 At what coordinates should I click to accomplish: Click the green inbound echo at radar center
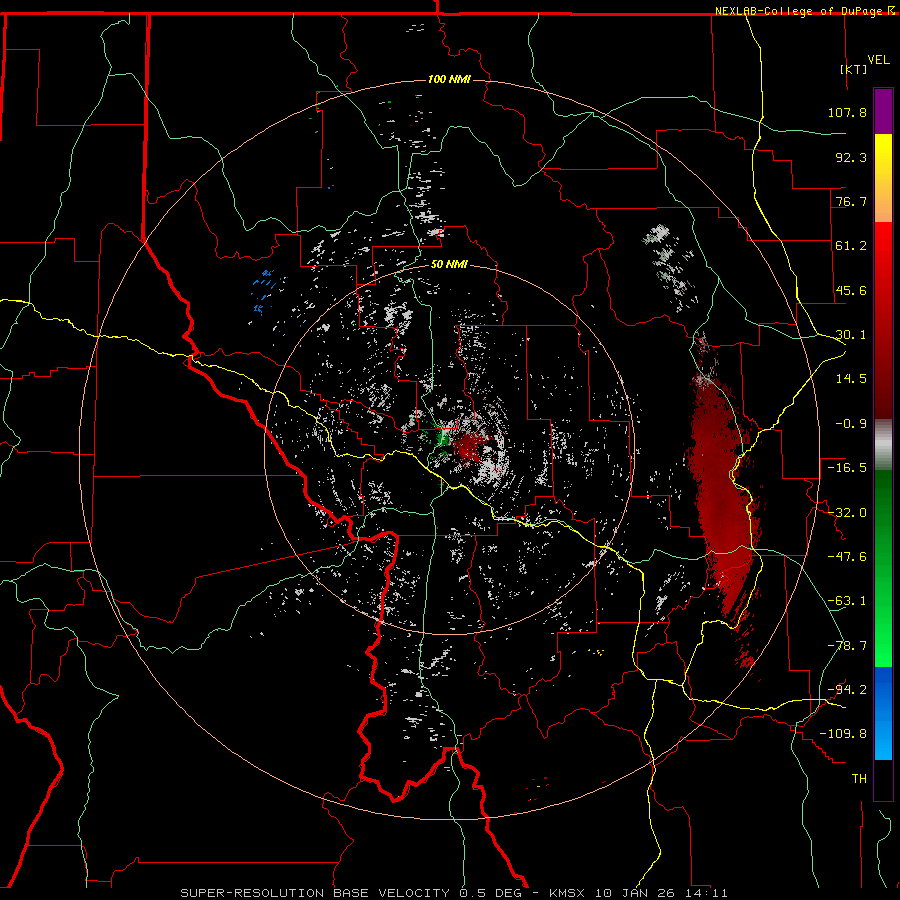point(443,439)
